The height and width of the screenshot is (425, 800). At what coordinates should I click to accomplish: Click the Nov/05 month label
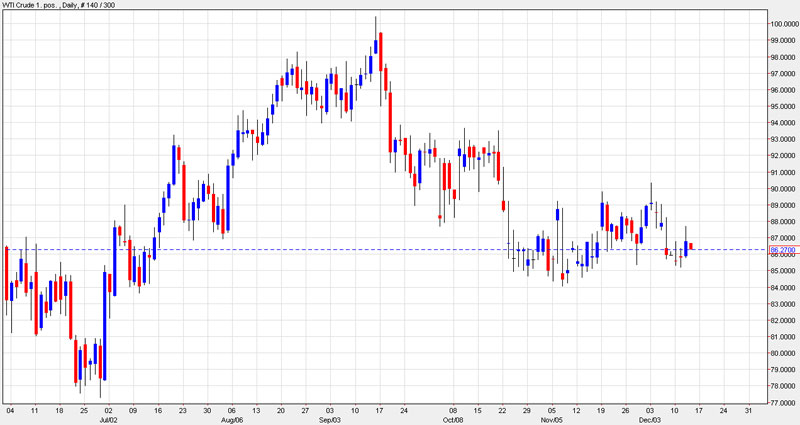pos(552,419)
